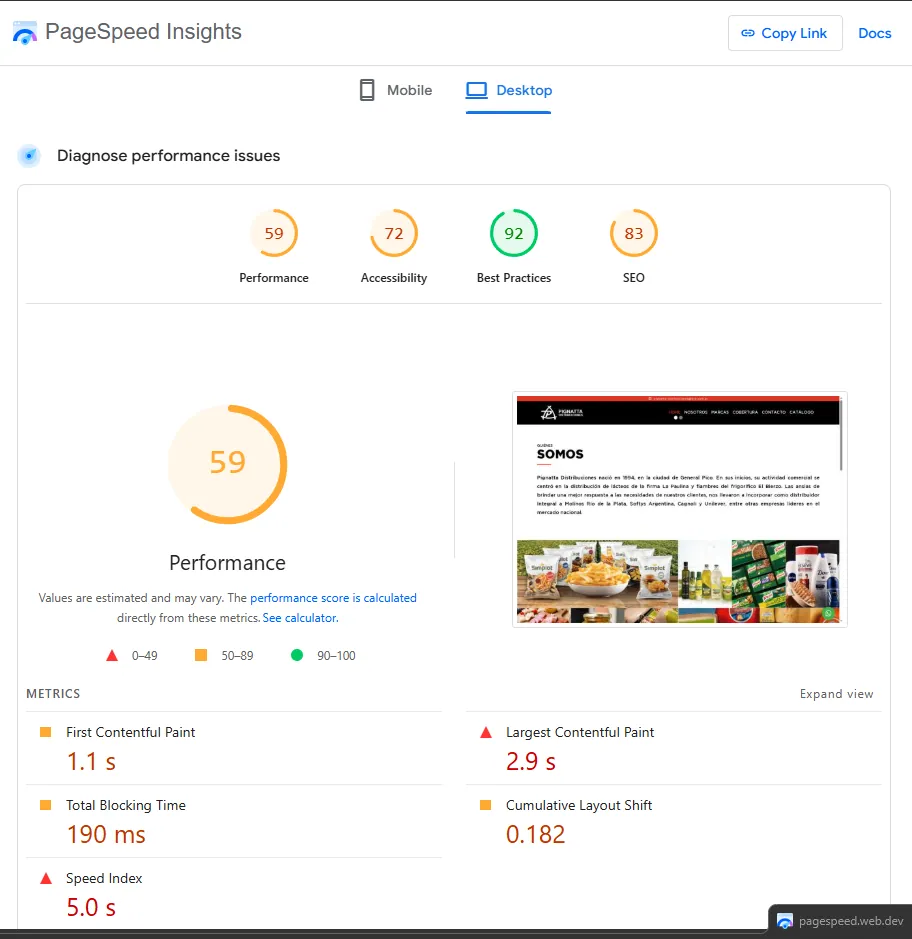Click the 5.0 s value
Image resolution: width=912 pixels, height=939 pixels.
[91, 908]
